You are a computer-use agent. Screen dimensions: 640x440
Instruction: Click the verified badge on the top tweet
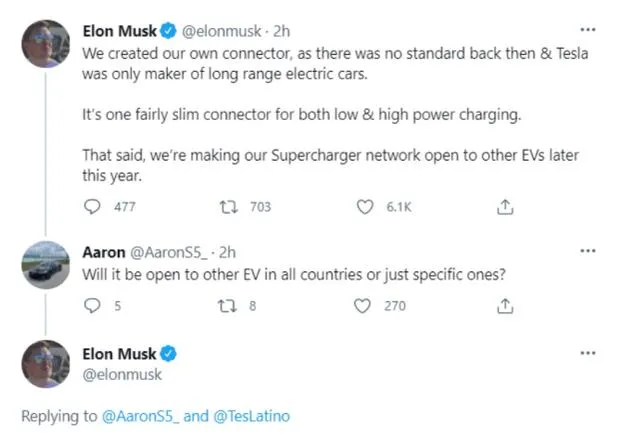point(170,31)
